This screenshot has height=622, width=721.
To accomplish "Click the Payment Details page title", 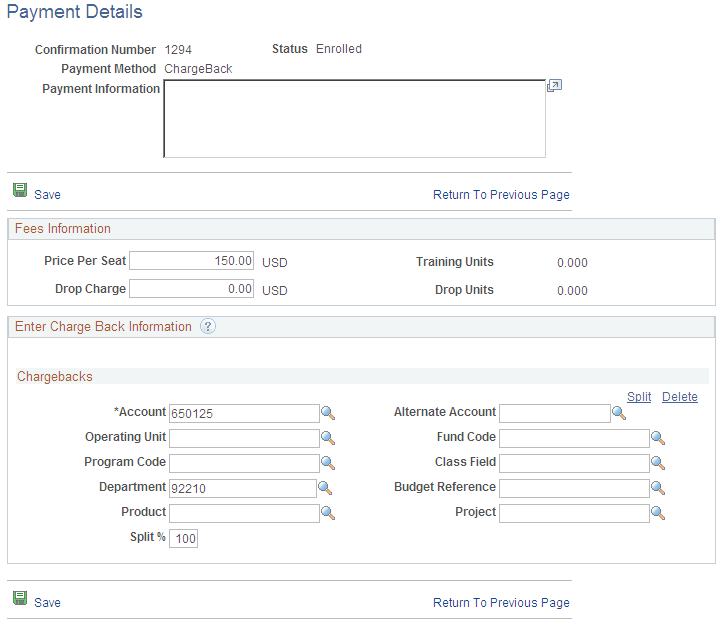I will pyautogui.click(x=75, y=12).
